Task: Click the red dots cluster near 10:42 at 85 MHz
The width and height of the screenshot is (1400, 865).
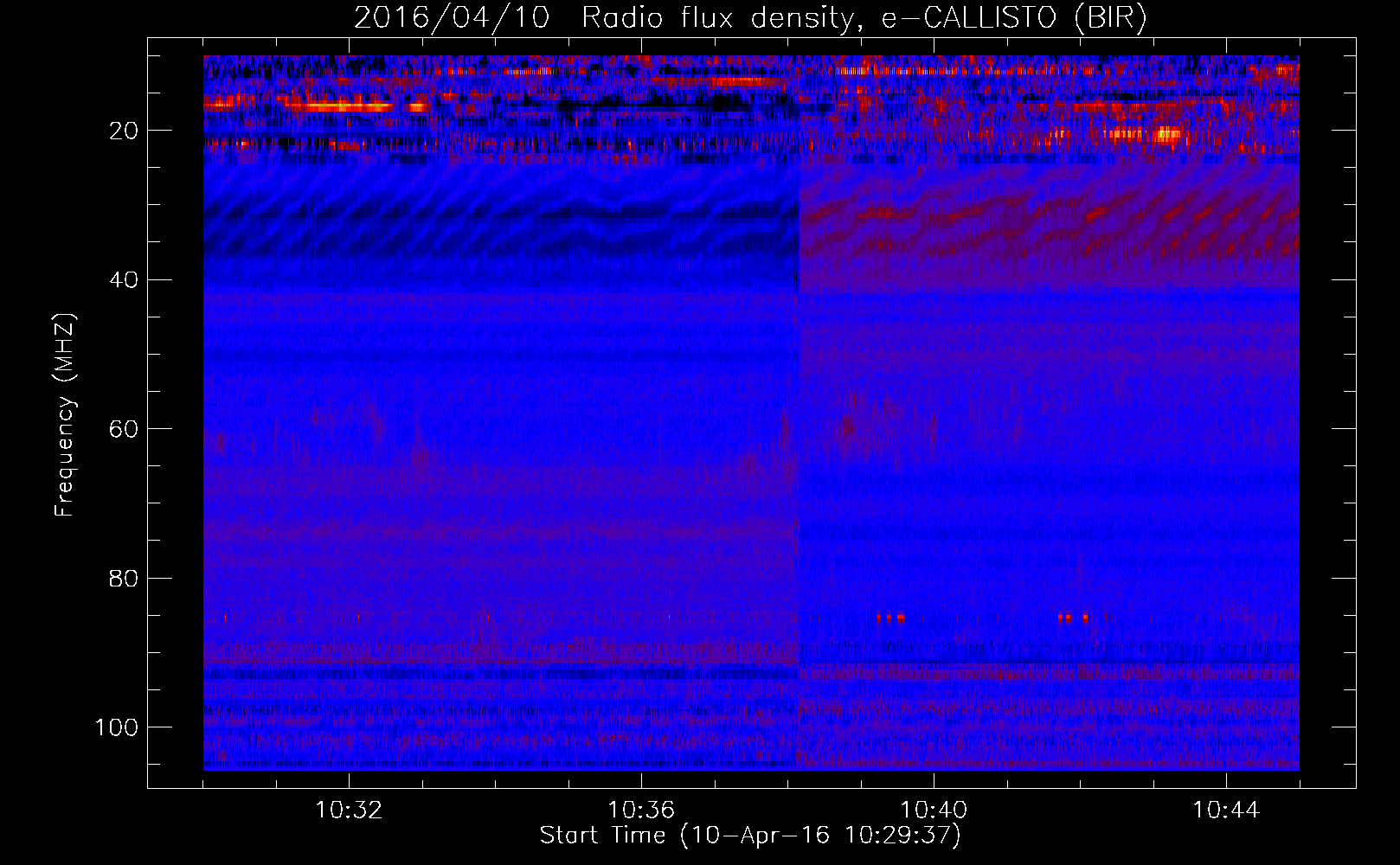Action: [1073, 618]
